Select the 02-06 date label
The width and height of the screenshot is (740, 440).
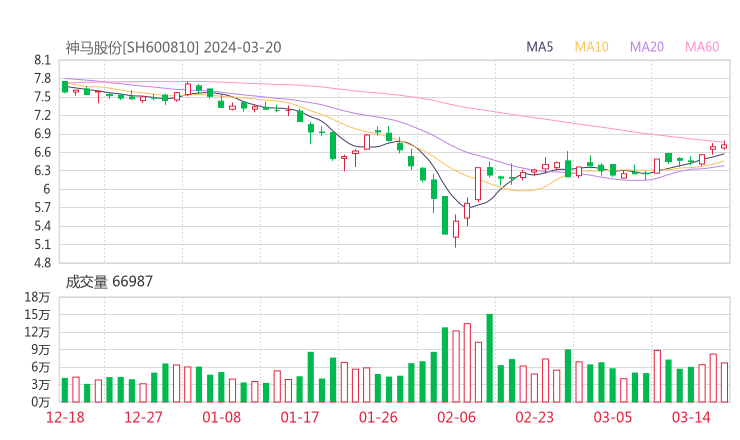[456, 417]
